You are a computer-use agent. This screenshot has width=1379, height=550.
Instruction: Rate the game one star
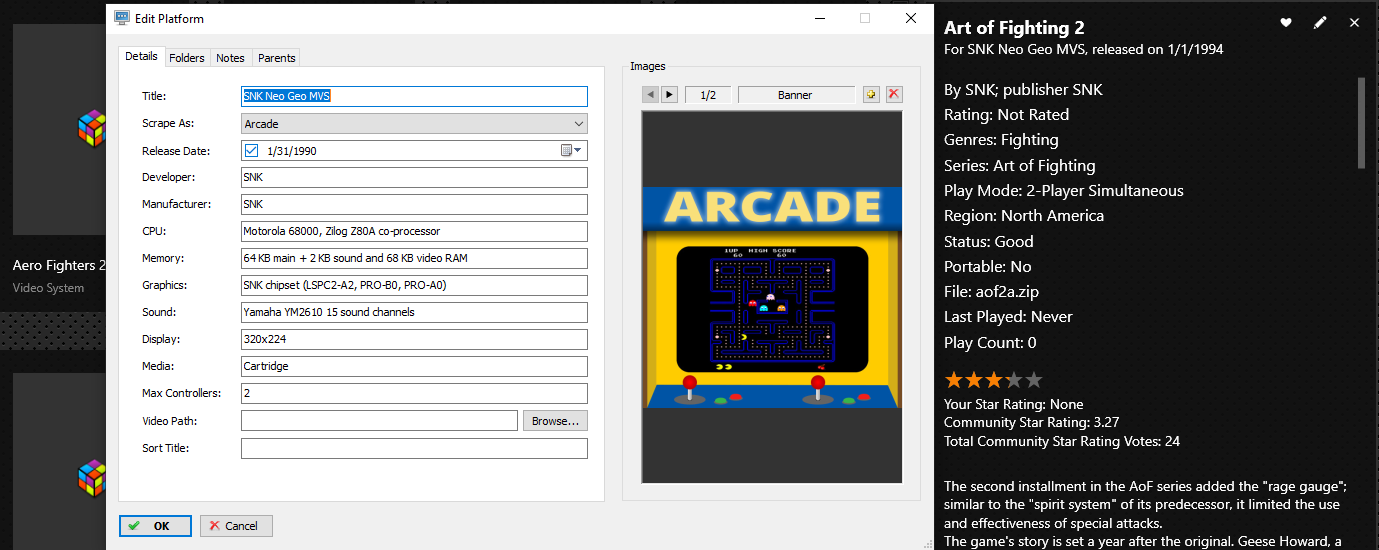[953, 380]
